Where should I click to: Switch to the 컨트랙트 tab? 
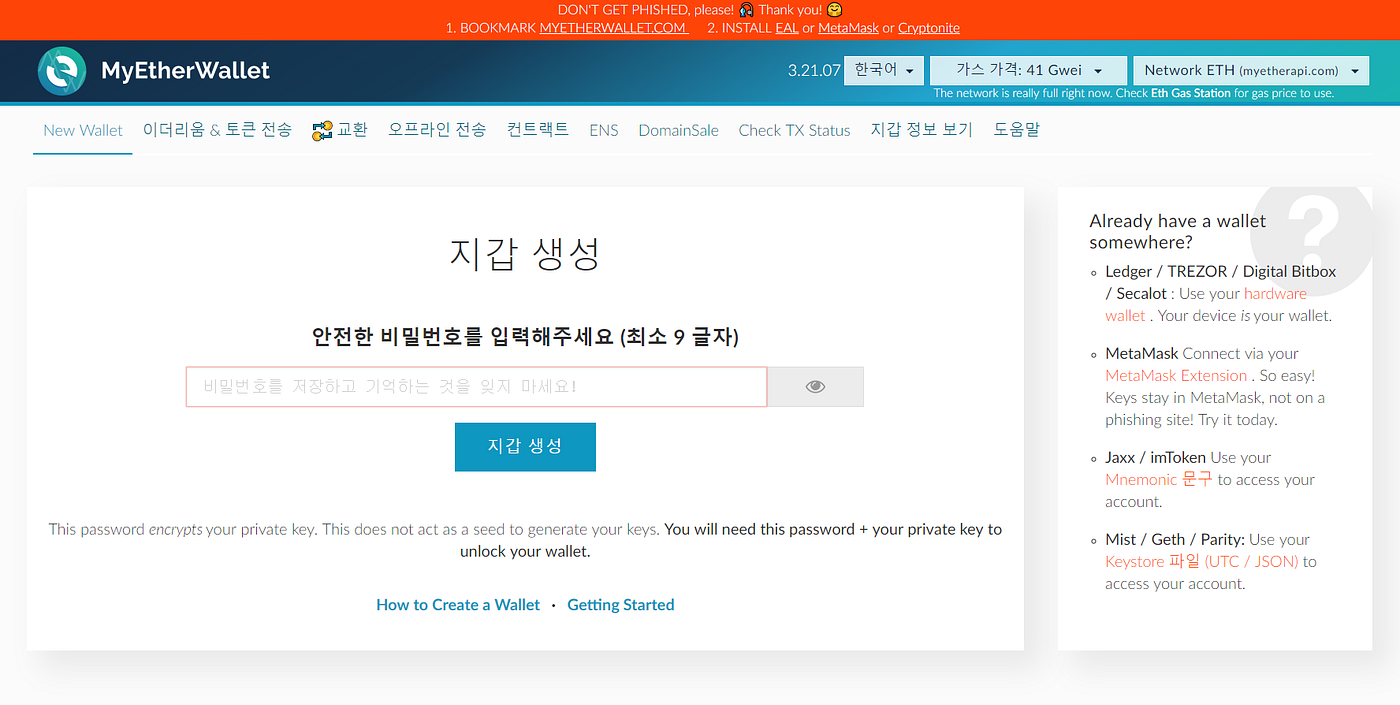(x=538, y=130)
